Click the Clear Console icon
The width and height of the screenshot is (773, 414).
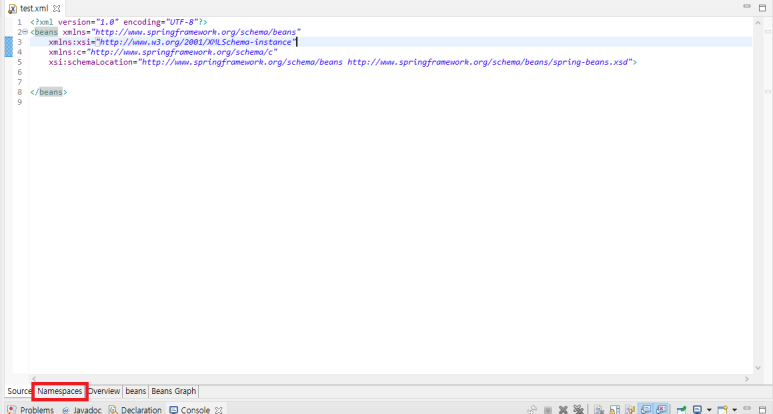599,410
